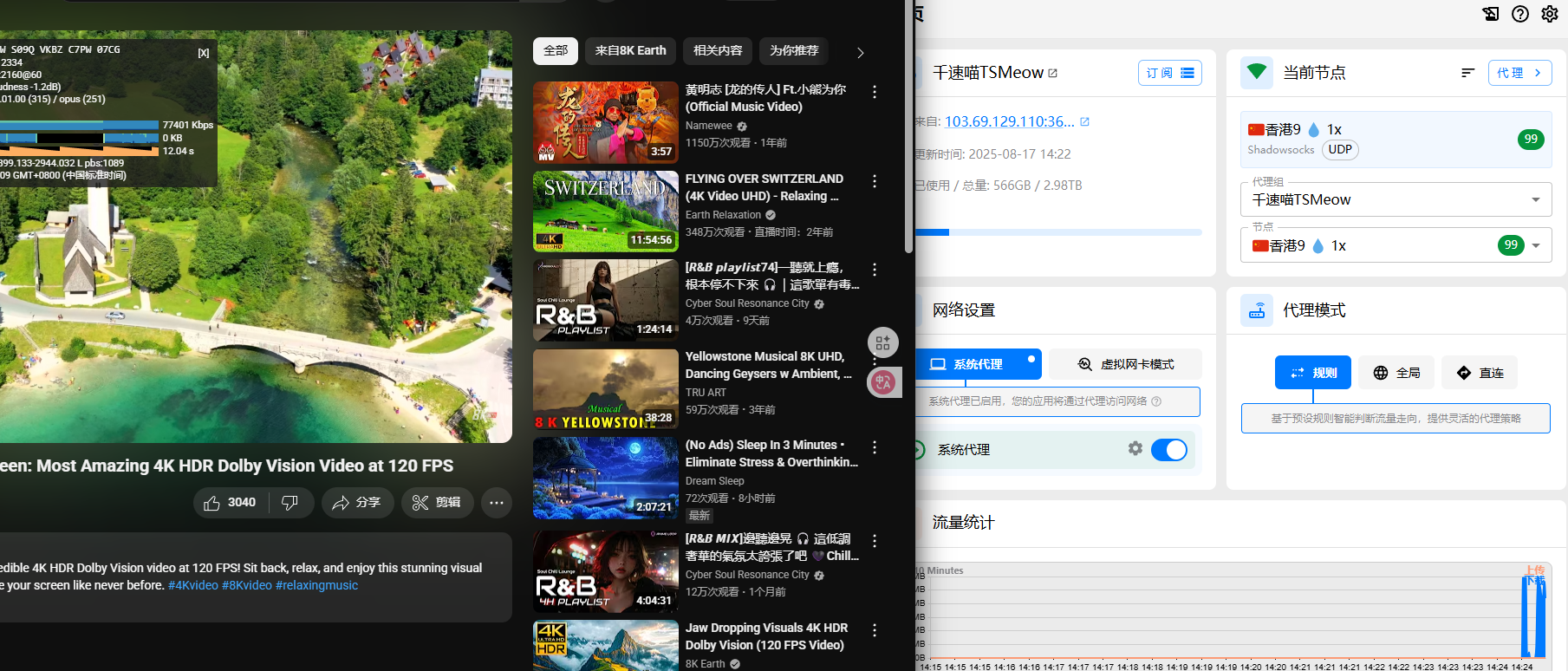Viewport: 1568px width, 671px height.
Task: Select the 系统代理 network tab
Action: coord(978,364)
